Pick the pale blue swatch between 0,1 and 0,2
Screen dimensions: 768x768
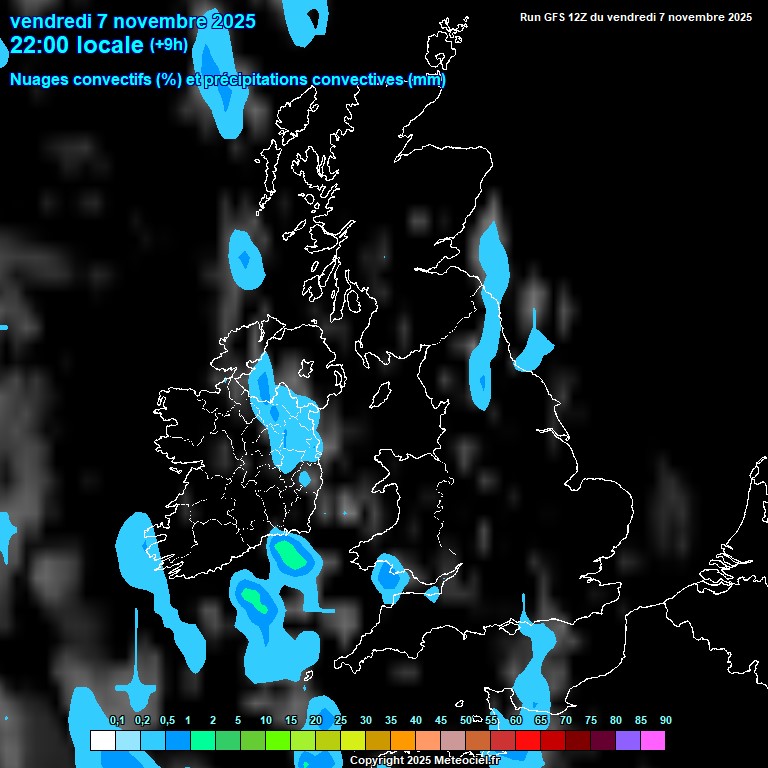(127, 741)
